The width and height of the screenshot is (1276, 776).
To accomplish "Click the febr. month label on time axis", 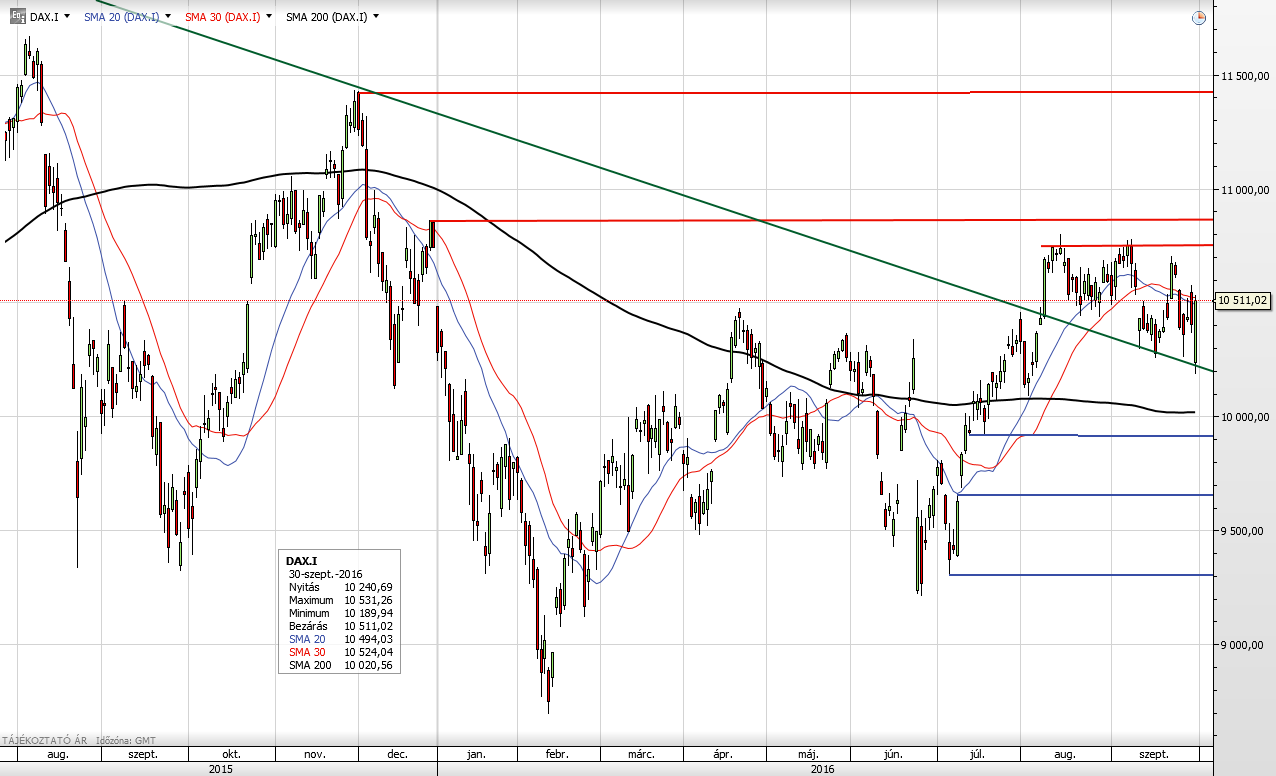I will [x=558, y=755].
